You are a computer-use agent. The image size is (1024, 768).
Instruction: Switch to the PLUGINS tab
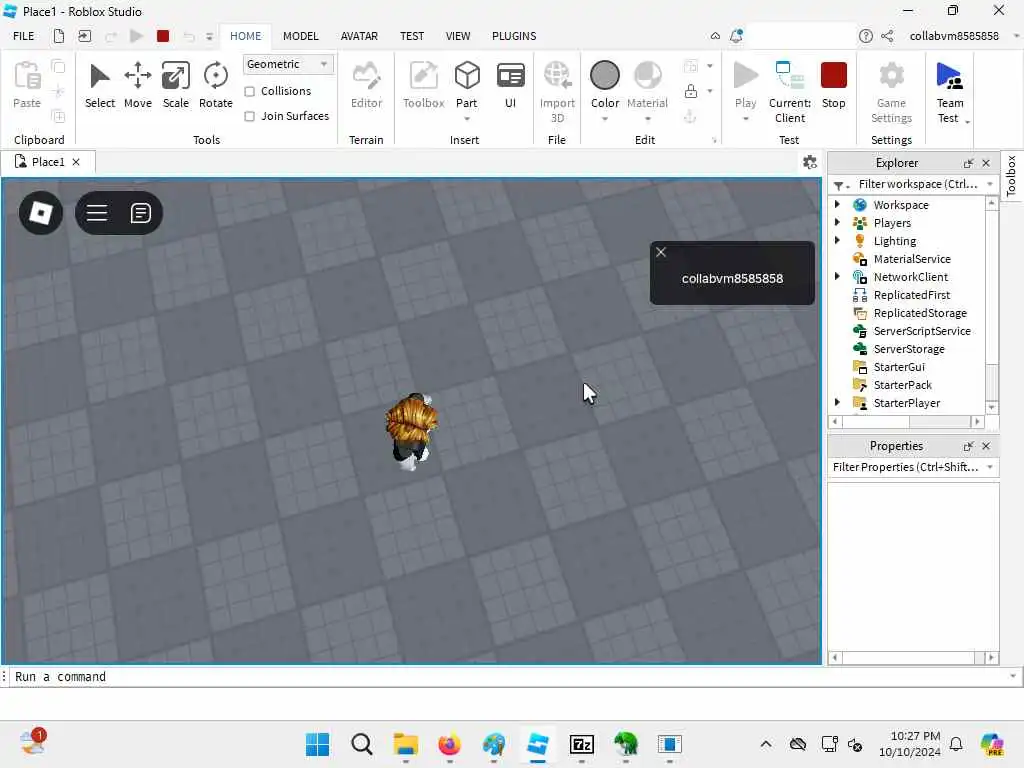point(514,36)
